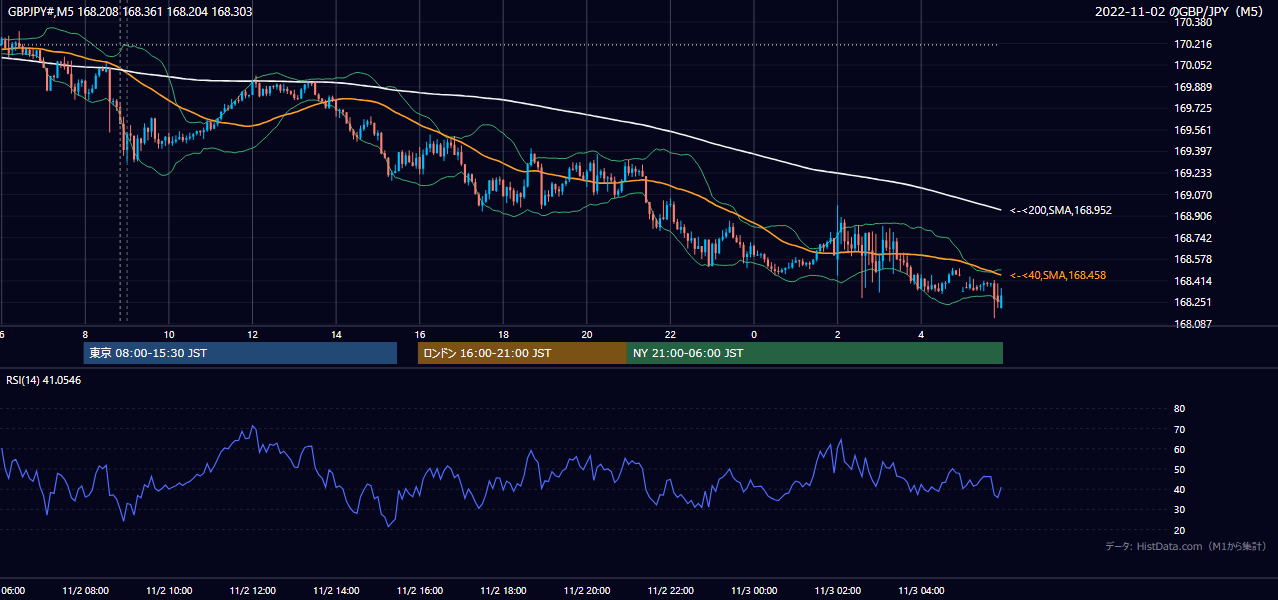This screenshot has height=600, width=1278.
Task: Click price level 169.070 on the axis
Action: (1193, 195)
